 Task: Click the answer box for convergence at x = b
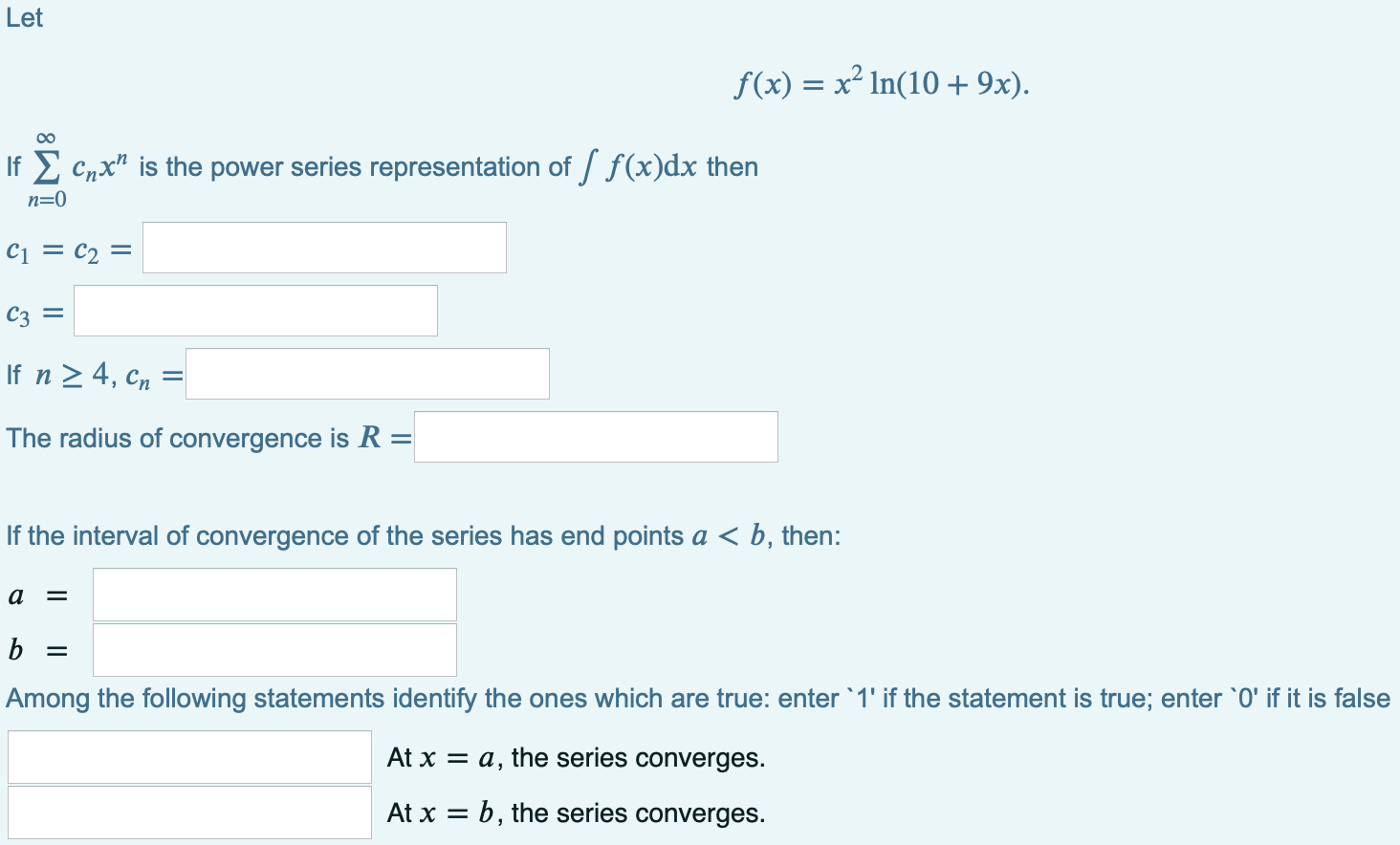188,812
